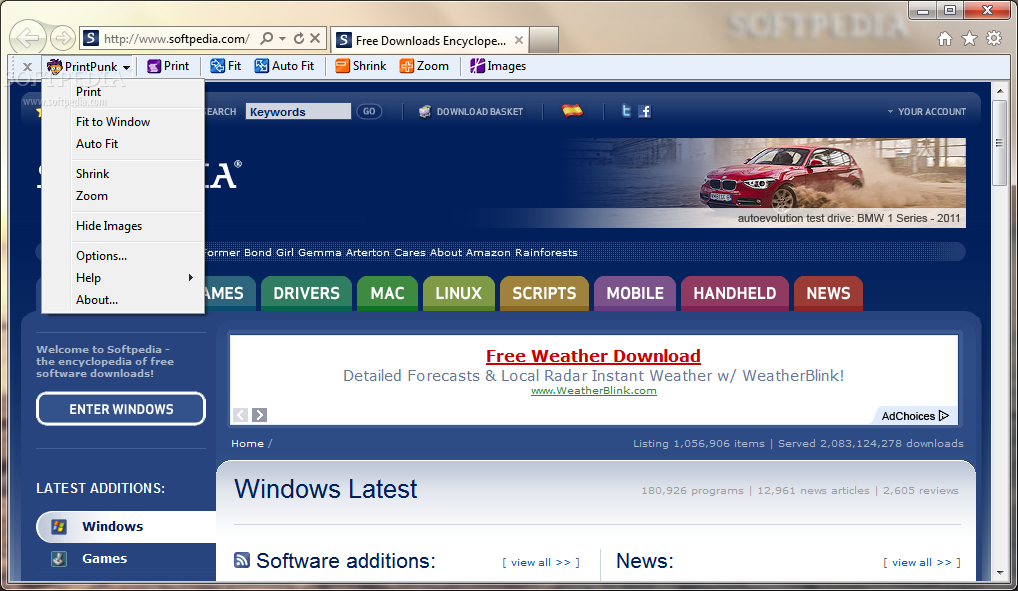Open the Linux category tab
The height and width of the screenshot is (591, 1018).
coord(459,293)
